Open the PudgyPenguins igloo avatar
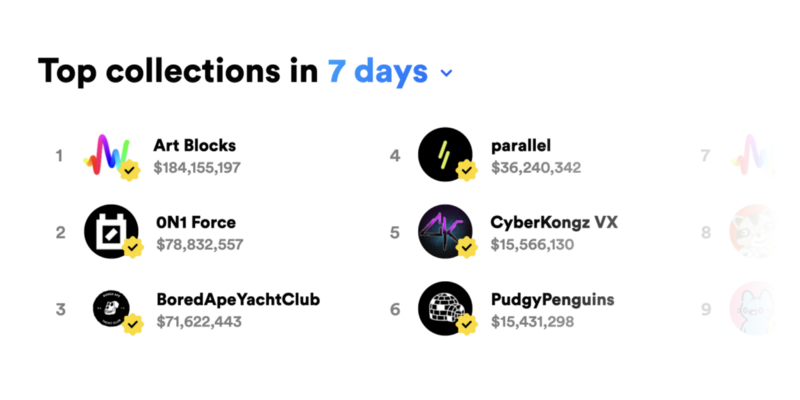 pos(445,309)
